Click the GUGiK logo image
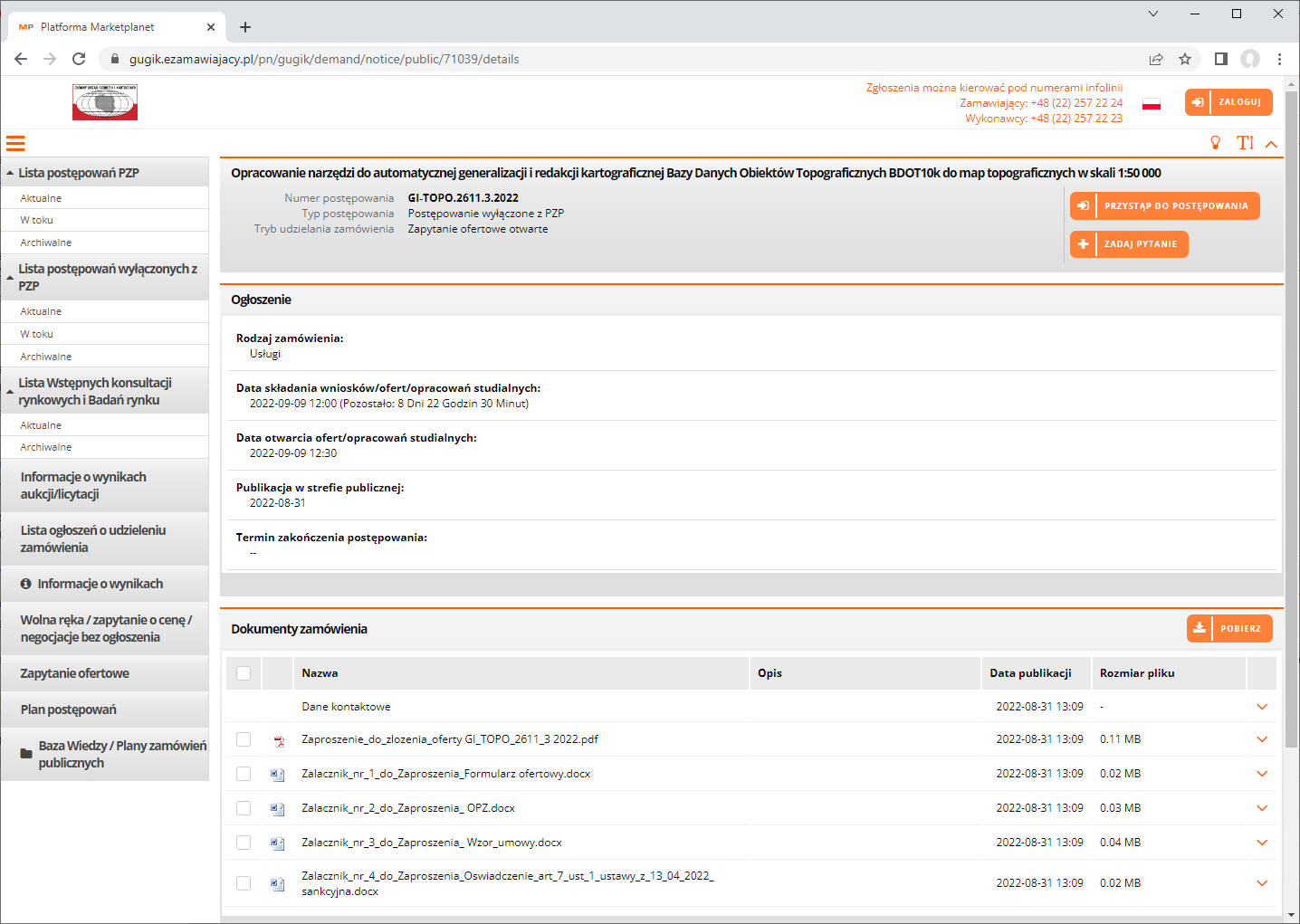 click(x=105, y=102)
